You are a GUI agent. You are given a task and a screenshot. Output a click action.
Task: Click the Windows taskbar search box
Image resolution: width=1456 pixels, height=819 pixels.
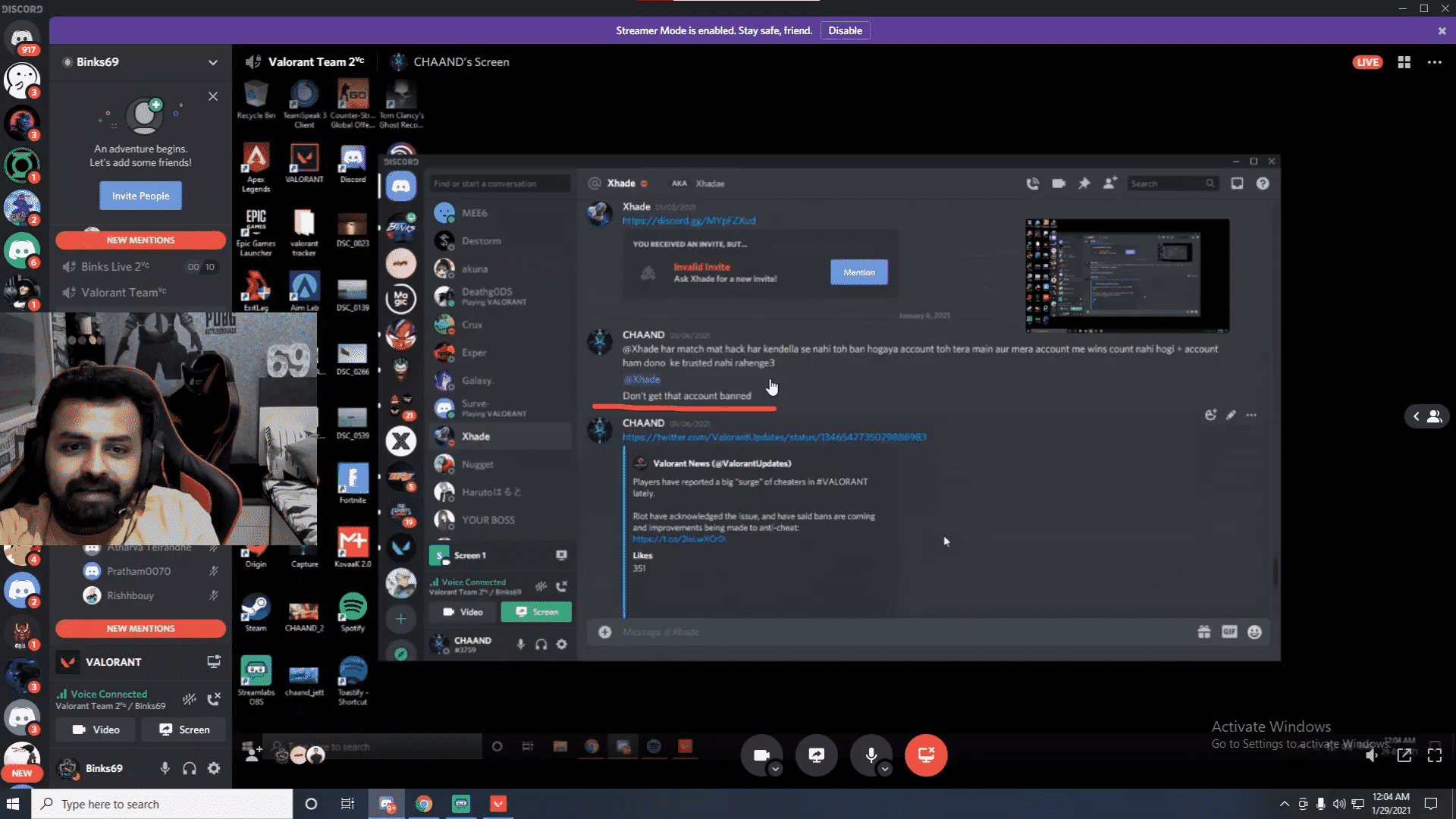(x=162, y=804)
